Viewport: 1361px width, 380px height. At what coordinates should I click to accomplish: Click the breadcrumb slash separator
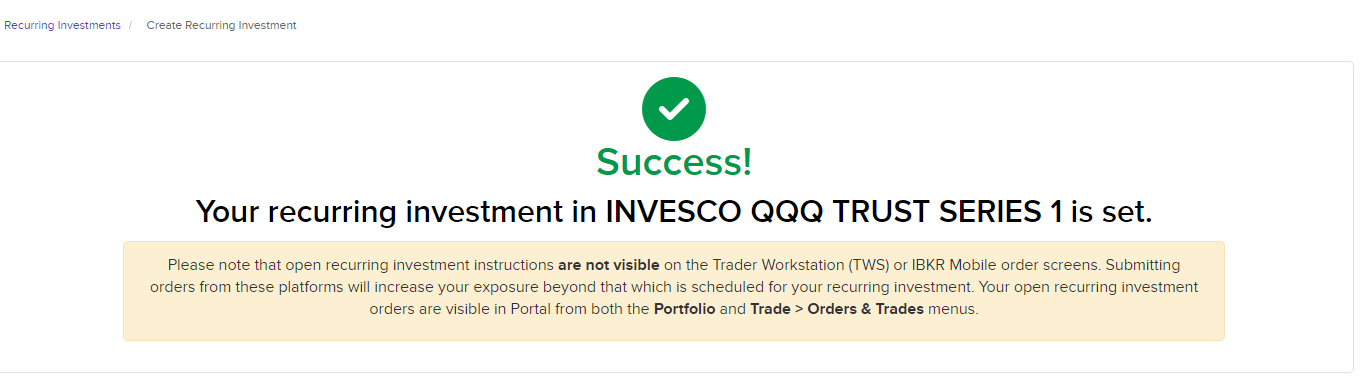[x=130, y=25]
